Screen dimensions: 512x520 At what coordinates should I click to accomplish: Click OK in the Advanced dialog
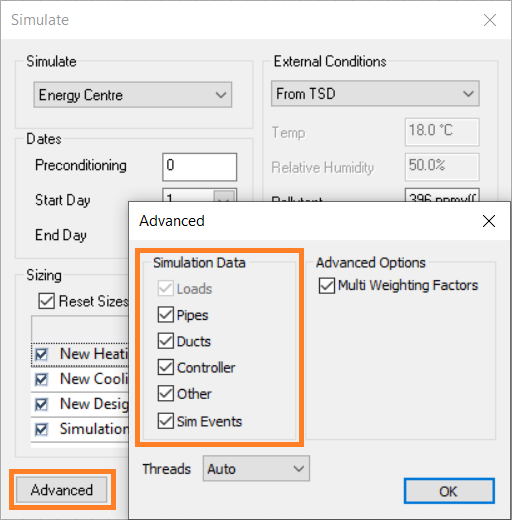coord(449,491)
